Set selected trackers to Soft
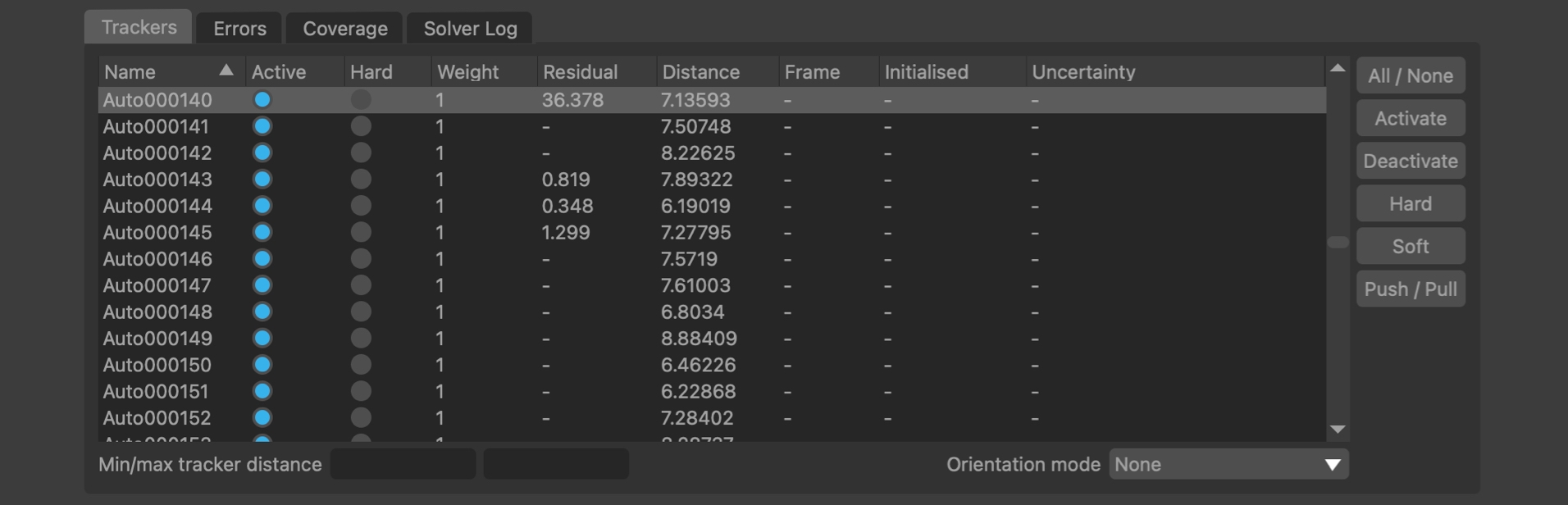The image size is (1568, 505). click(x=1411, y=247)
